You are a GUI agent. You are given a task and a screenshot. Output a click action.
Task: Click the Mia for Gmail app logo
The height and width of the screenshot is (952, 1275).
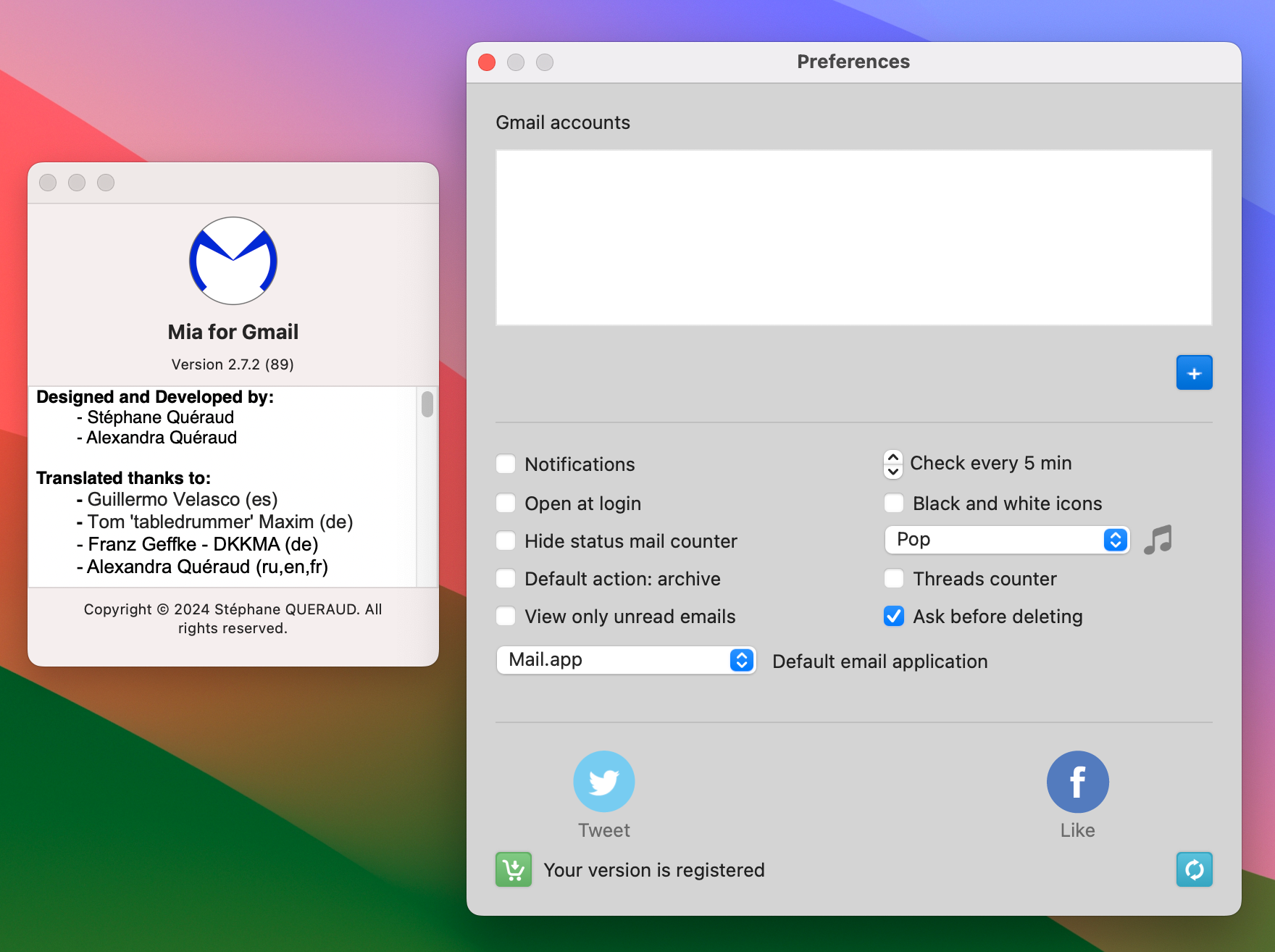point(233,261)
